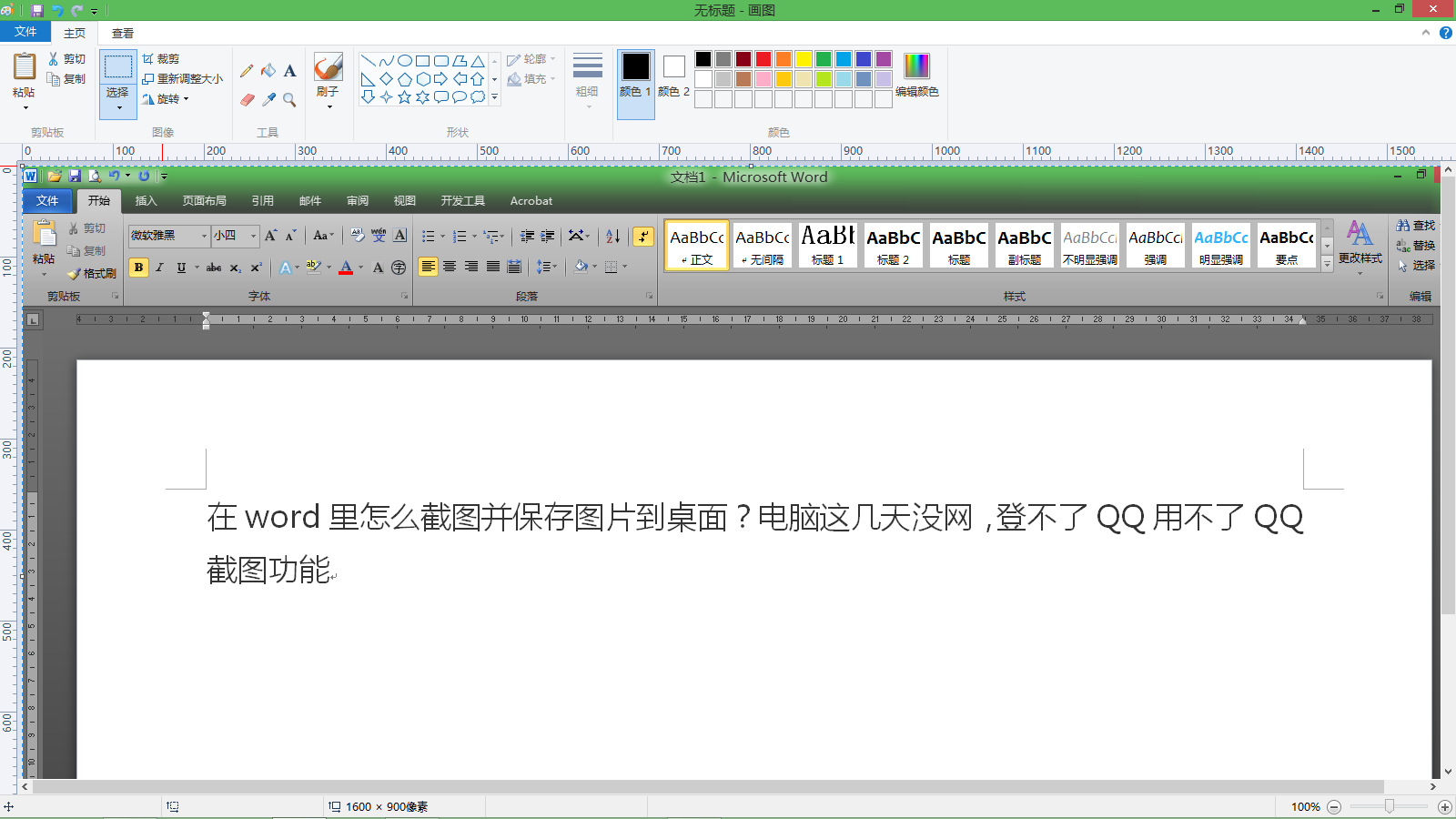Expand the Rotate (旋转) dropdown

[166, 98]
